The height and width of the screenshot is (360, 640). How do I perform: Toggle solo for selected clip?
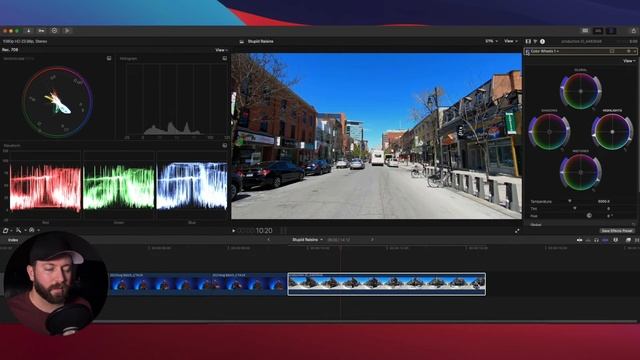coord(596,240)
